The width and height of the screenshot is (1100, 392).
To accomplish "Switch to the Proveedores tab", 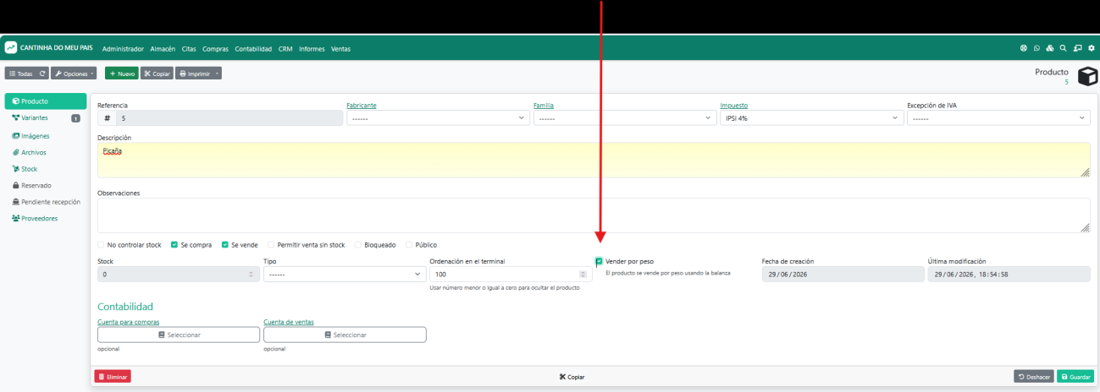I will (46, 218).
